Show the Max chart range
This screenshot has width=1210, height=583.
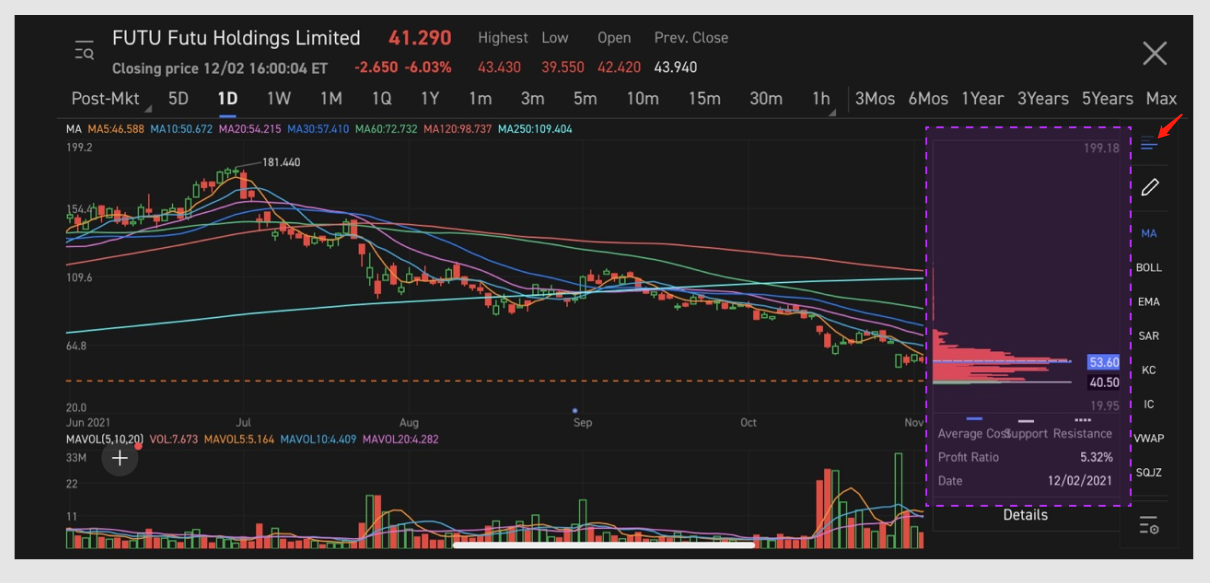click(1161, 99)
